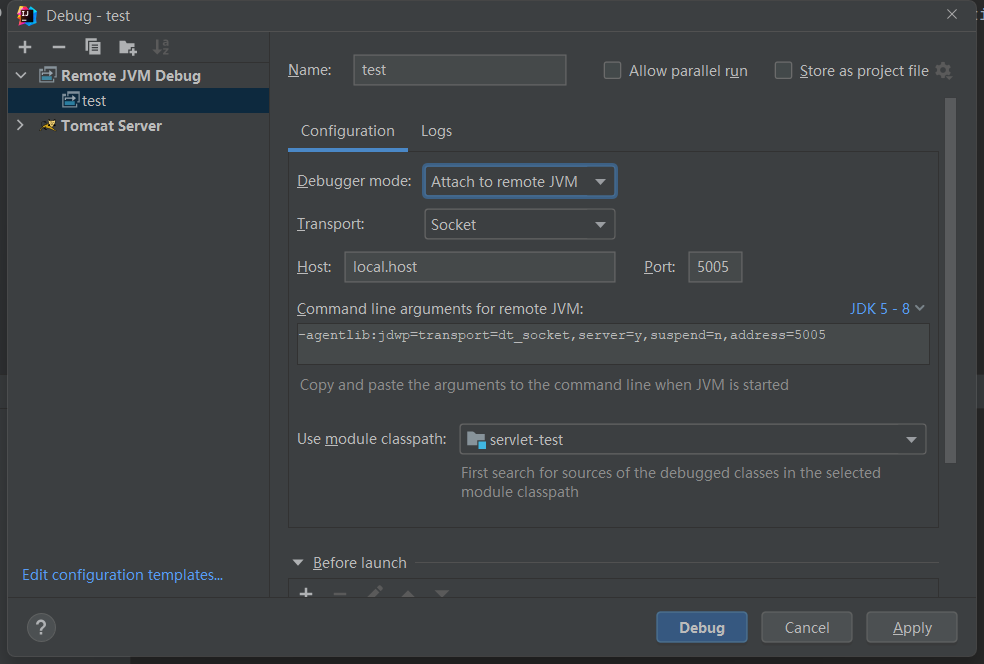Change JDK 5 - 8 version selector

(887, 309)
